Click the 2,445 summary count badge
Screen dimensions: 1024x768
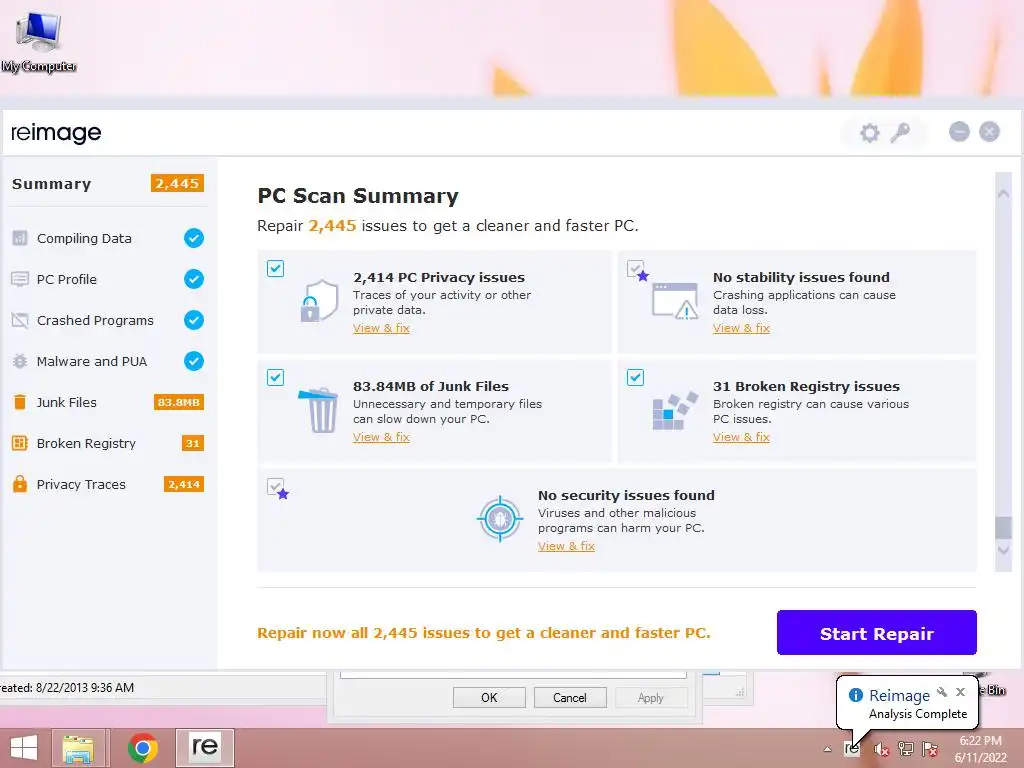(177, 184)
